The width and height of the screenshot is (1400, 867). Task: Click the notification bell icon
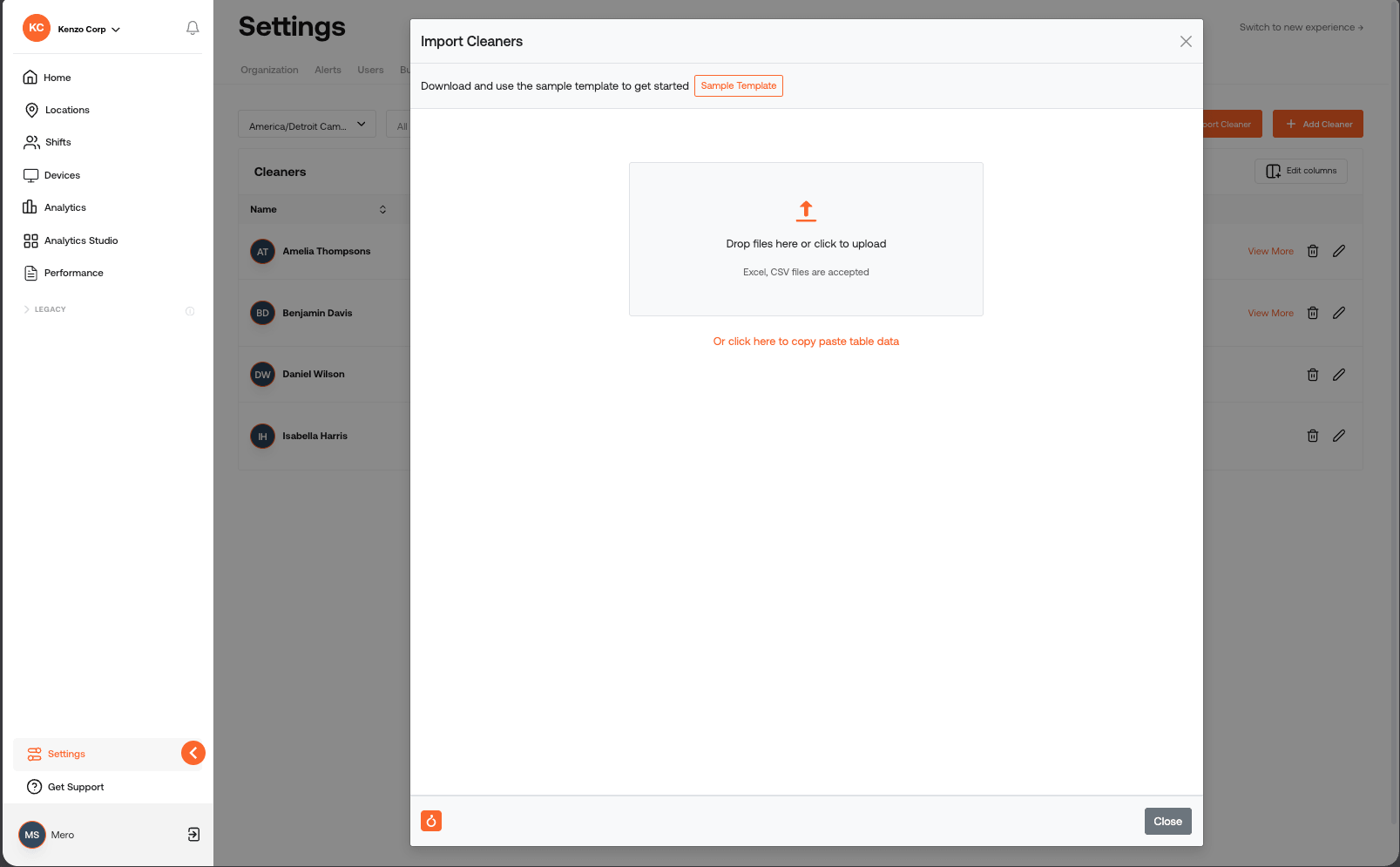tap(193, 28)
